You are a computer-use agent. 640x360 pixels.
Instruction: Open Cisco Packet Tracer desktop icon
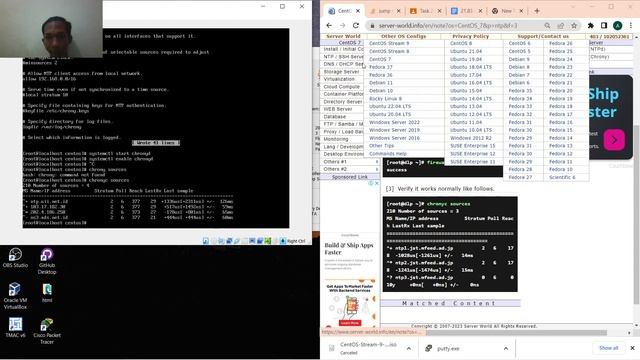click(47, 331)
